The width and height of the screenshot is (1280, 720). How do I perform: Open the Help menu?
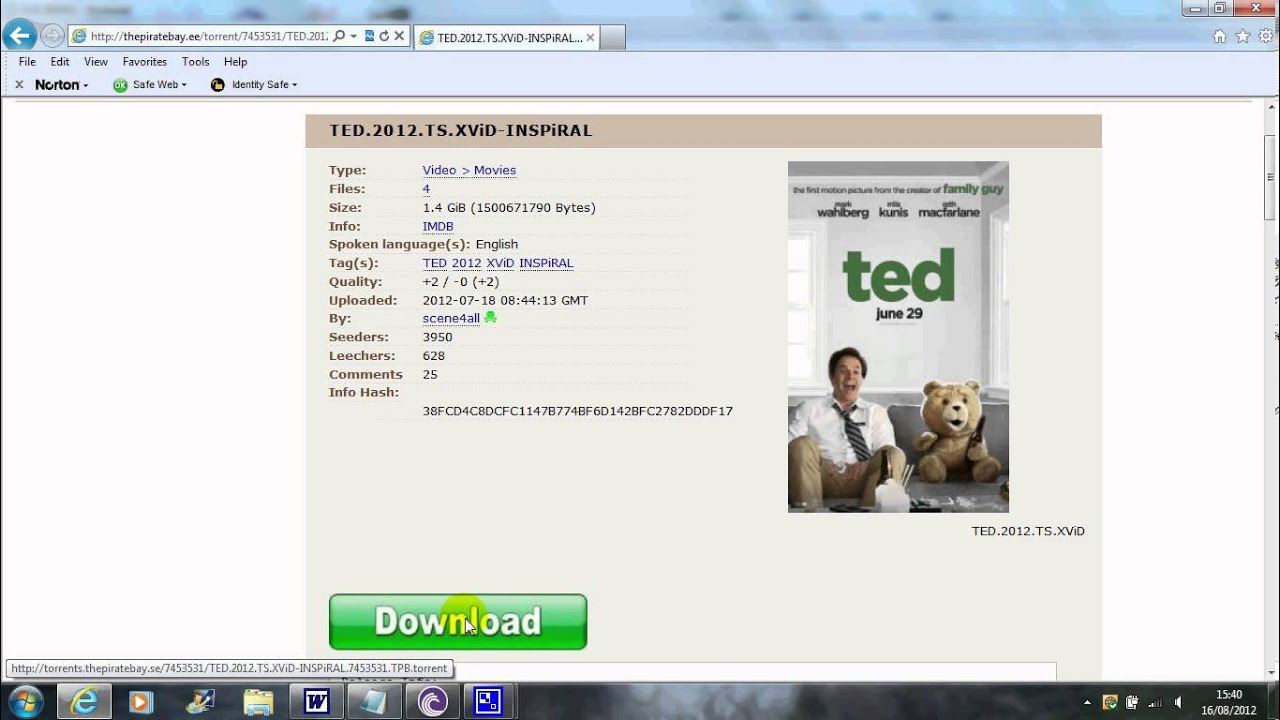click(235, 62)
